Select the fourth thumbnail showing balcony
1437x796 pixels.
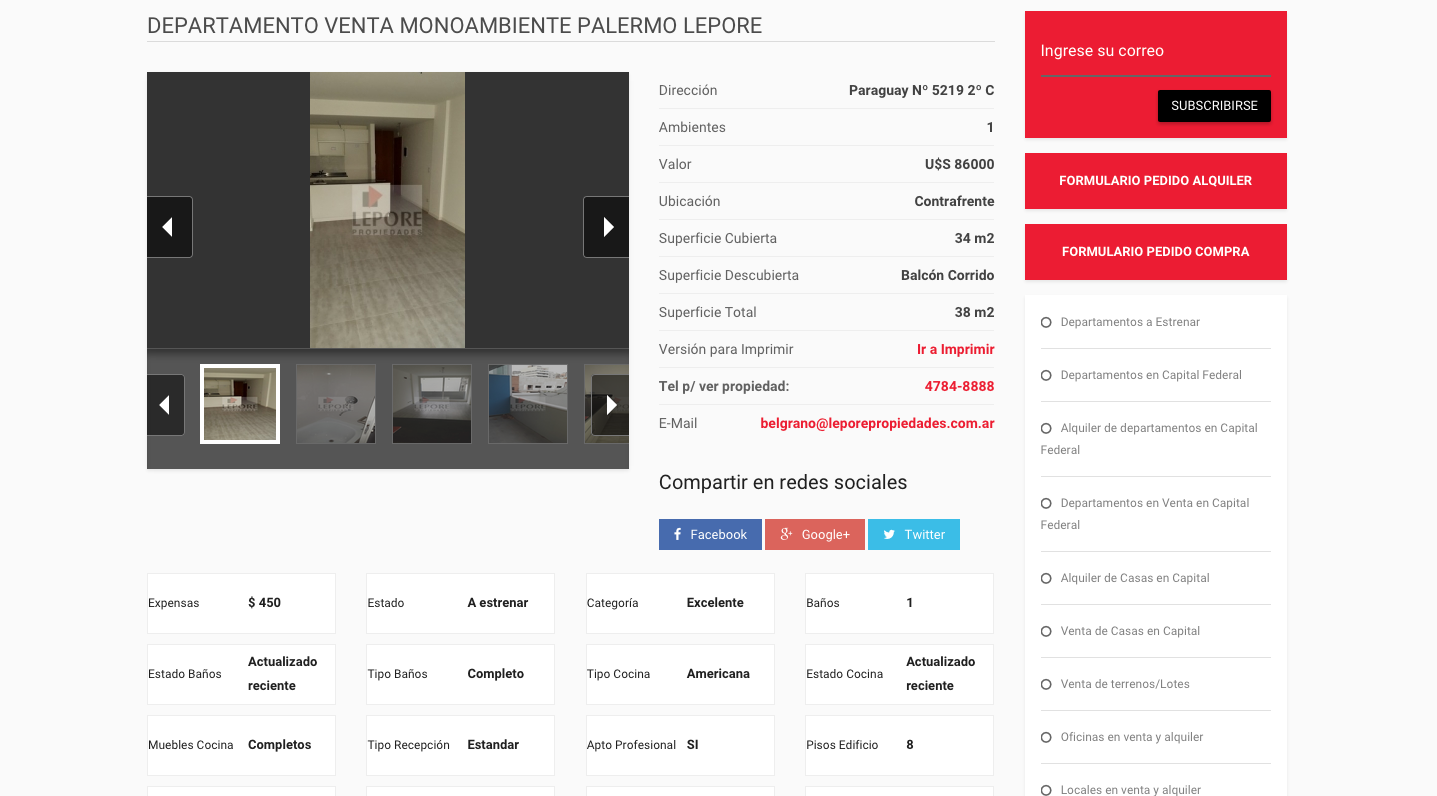click(x=528, y=404)
